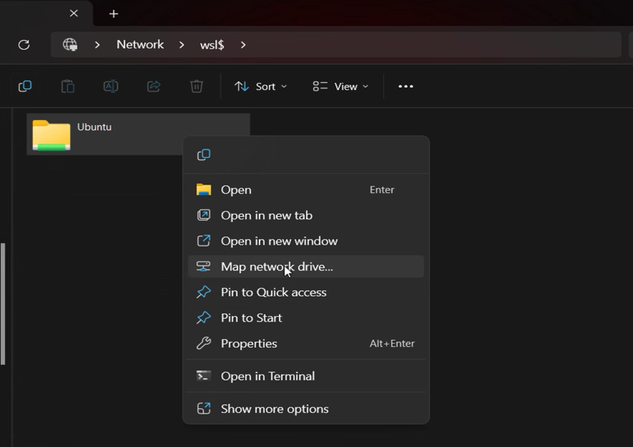
Task: Expand the Sort dropdown
Action: [260, 87]
